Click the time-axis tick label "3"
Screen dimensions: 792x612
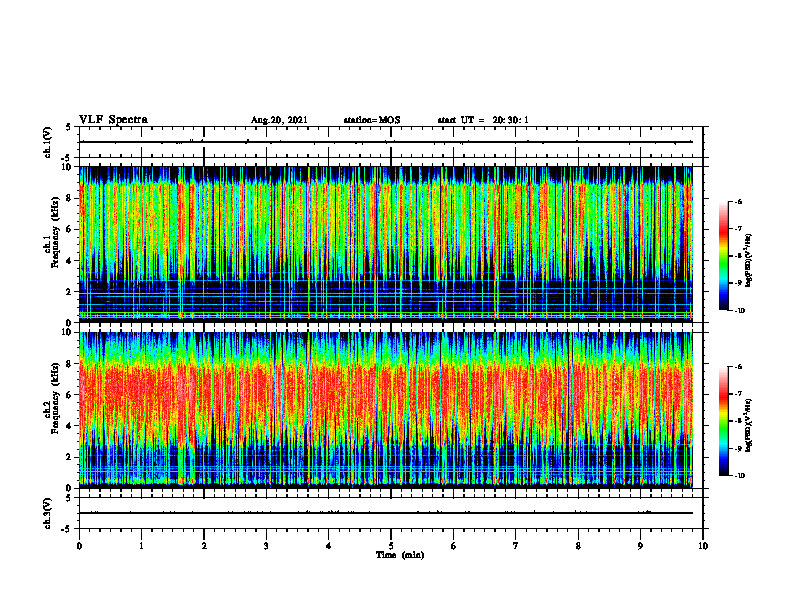(x=266, y=546)
